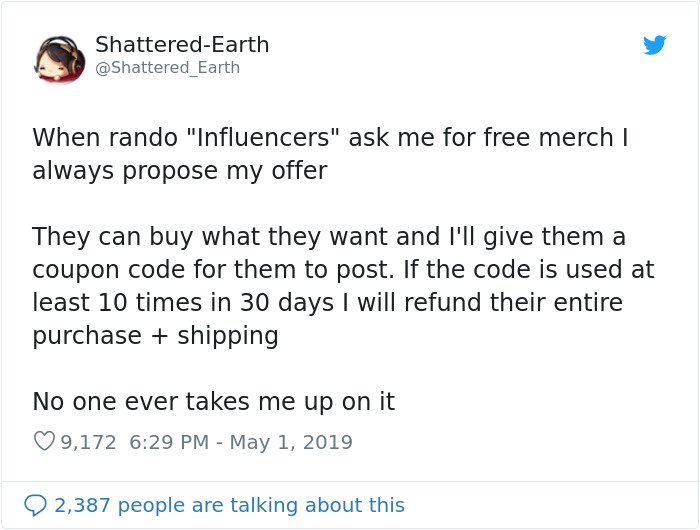The width and height of the screenshot is (700, 530).
Task: Open the Shattered-Earth profile avatar
Action: click(60, 60)
